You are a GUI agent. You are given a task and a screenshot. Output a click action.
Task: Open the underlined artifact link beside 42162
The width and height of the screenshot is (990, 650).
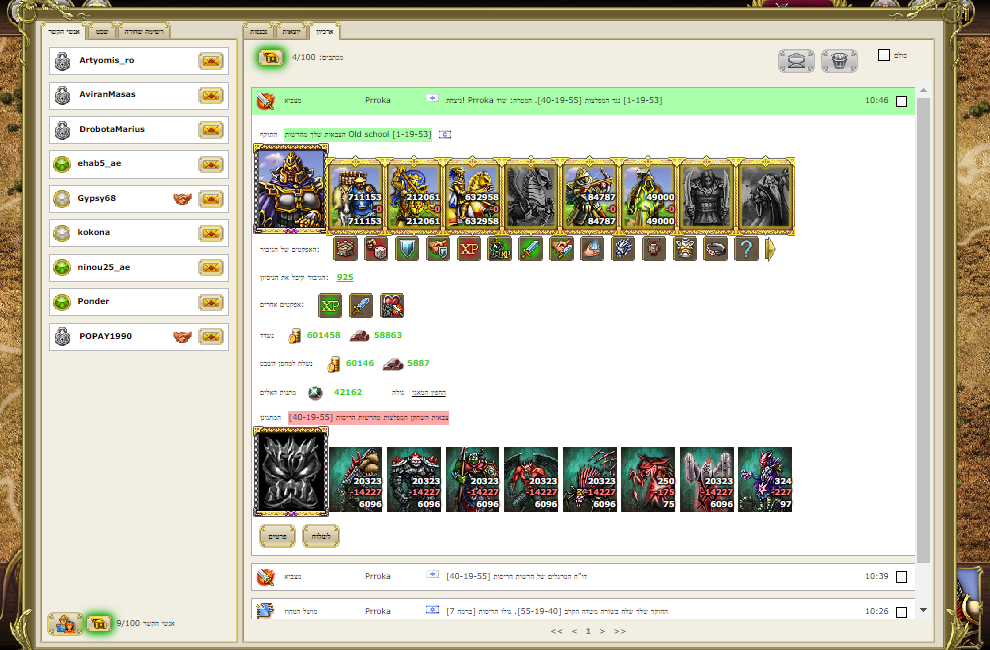coord(429,393)
